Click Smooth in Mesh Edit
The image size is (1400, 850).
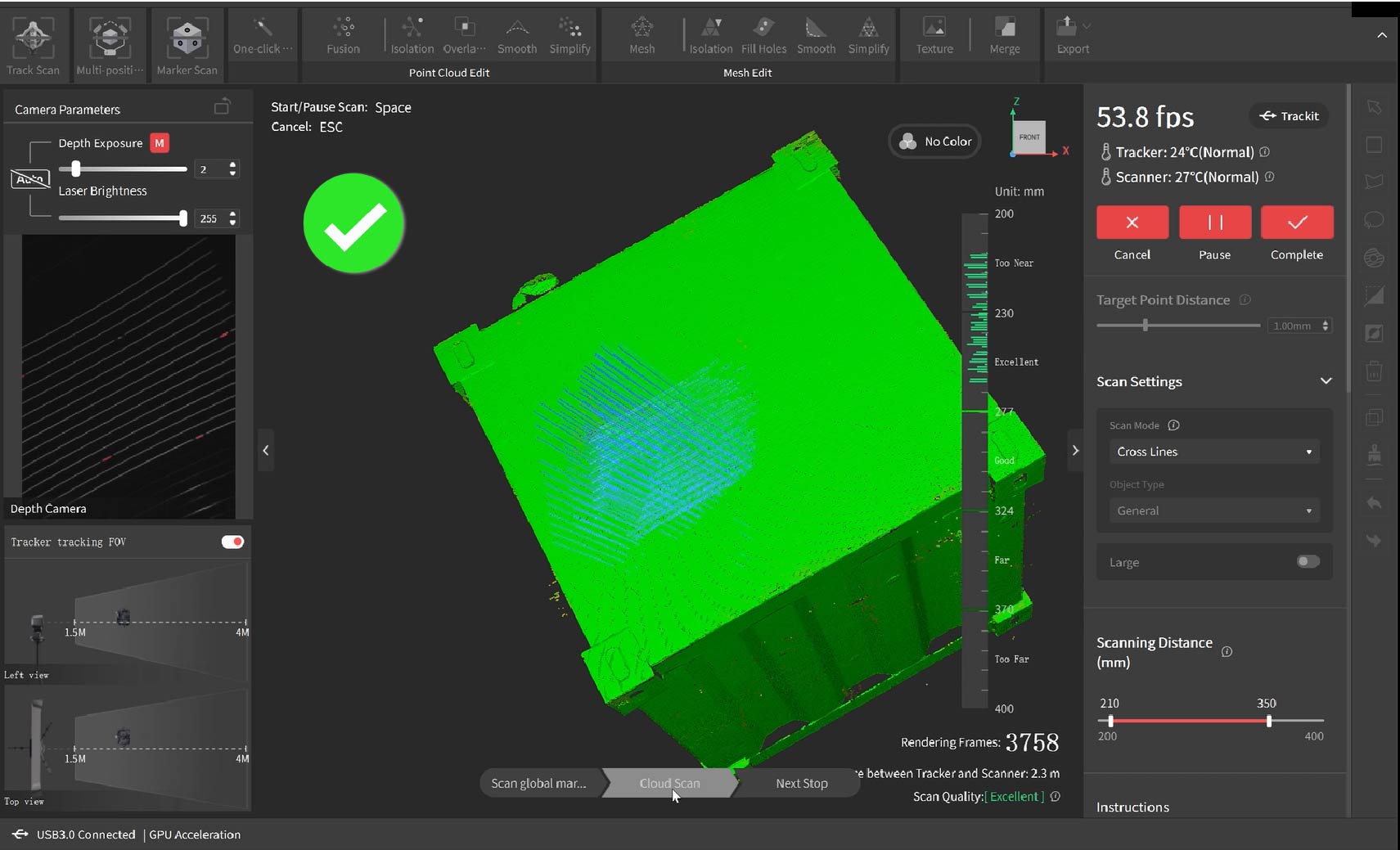(816, 35)
